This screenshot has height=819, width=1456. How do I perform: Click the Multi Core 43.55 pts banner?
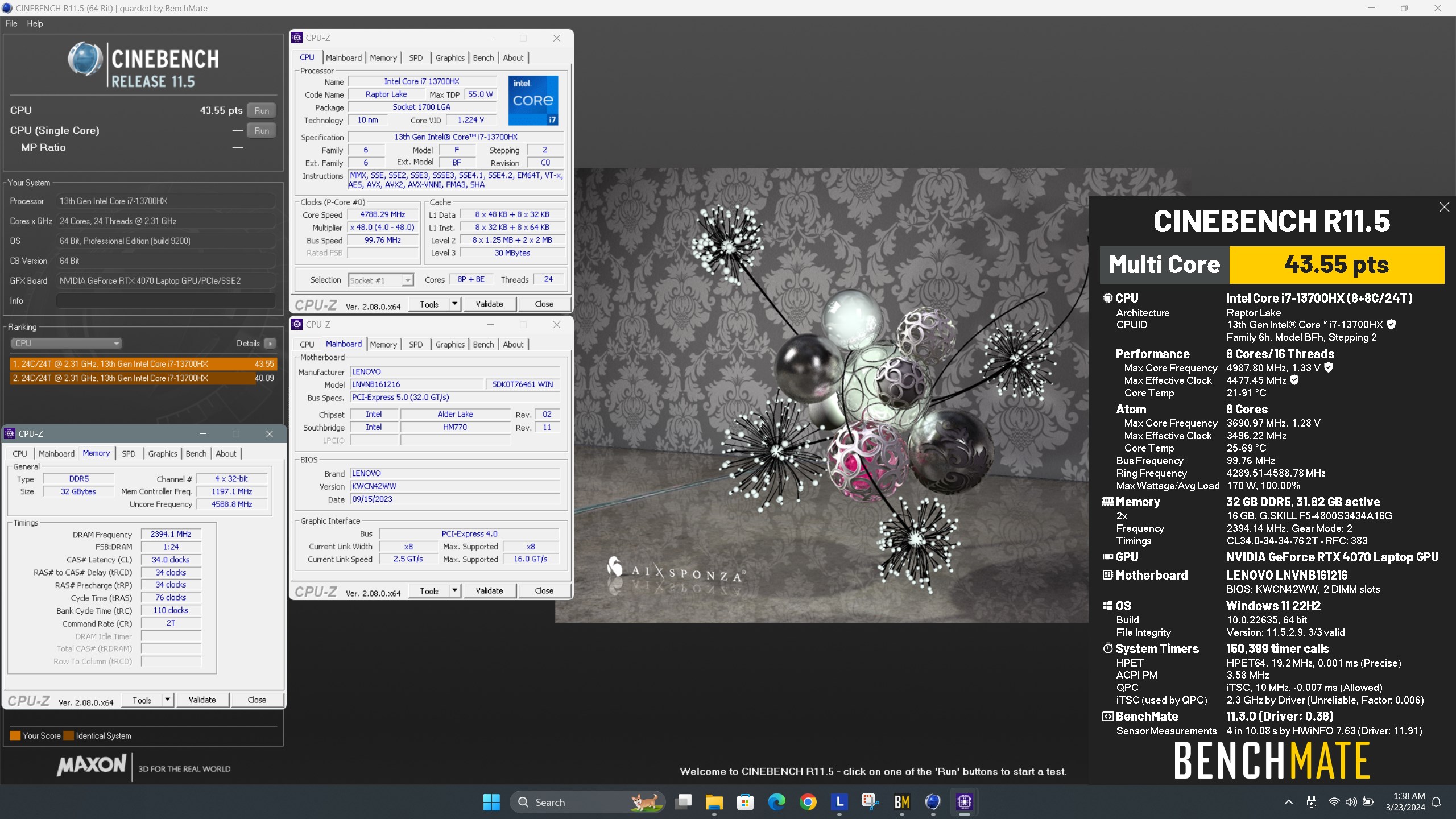(x=1272, y=265)
